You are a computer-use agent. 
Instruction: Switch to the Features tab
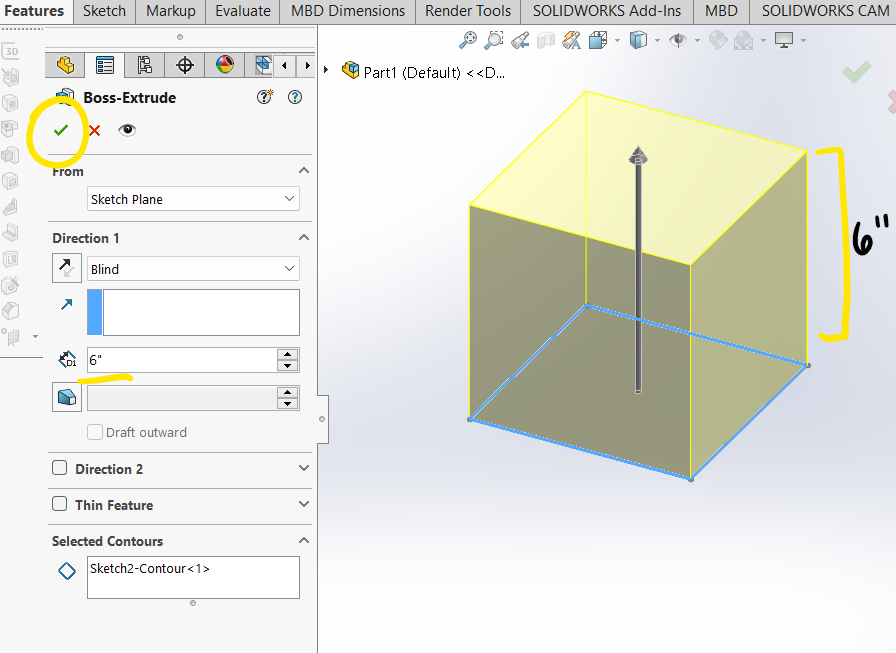[34, 11]
